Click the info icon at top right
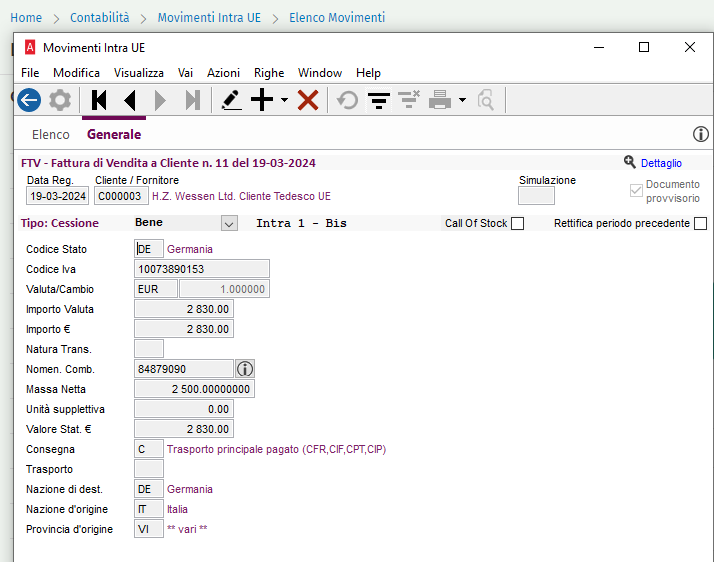714x562 pixels. click(701, 134)
